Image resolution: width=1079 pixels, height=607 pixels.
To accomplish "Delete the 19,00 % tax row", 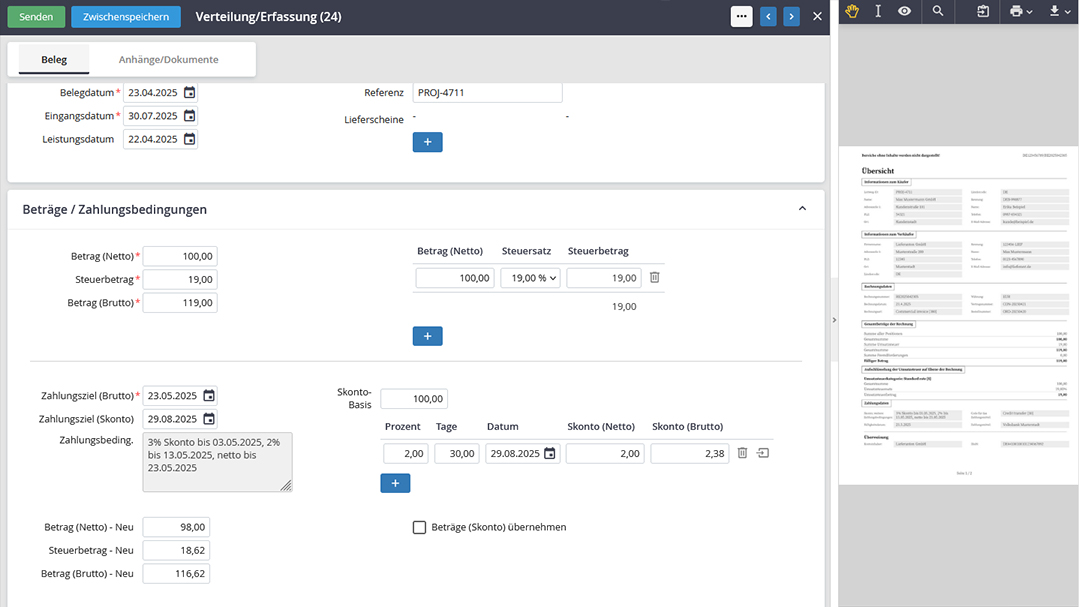I will click(x=654, y=278).
